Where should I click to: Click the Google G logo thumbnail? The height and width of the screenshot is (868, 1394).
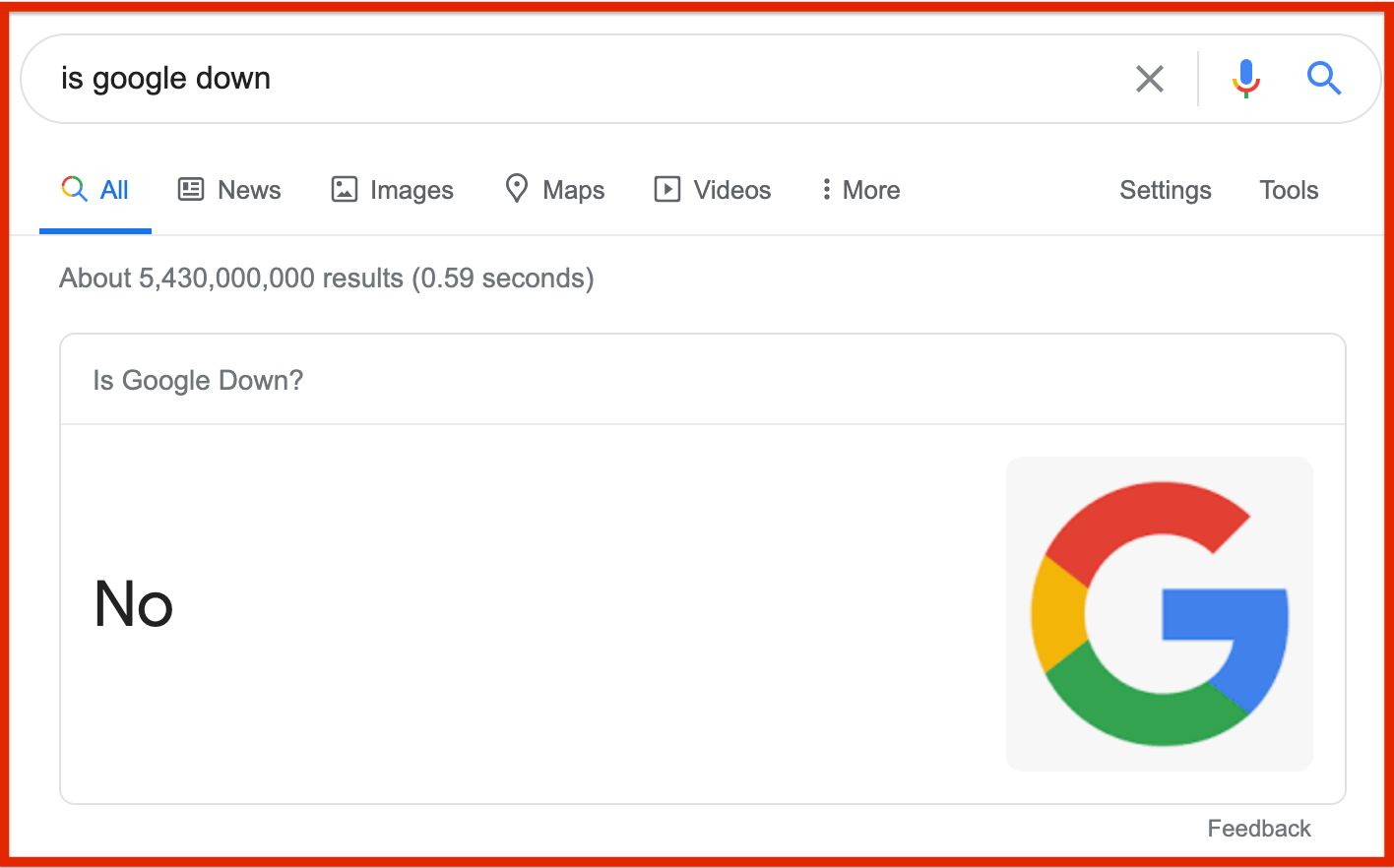[x=1160, y=613]
